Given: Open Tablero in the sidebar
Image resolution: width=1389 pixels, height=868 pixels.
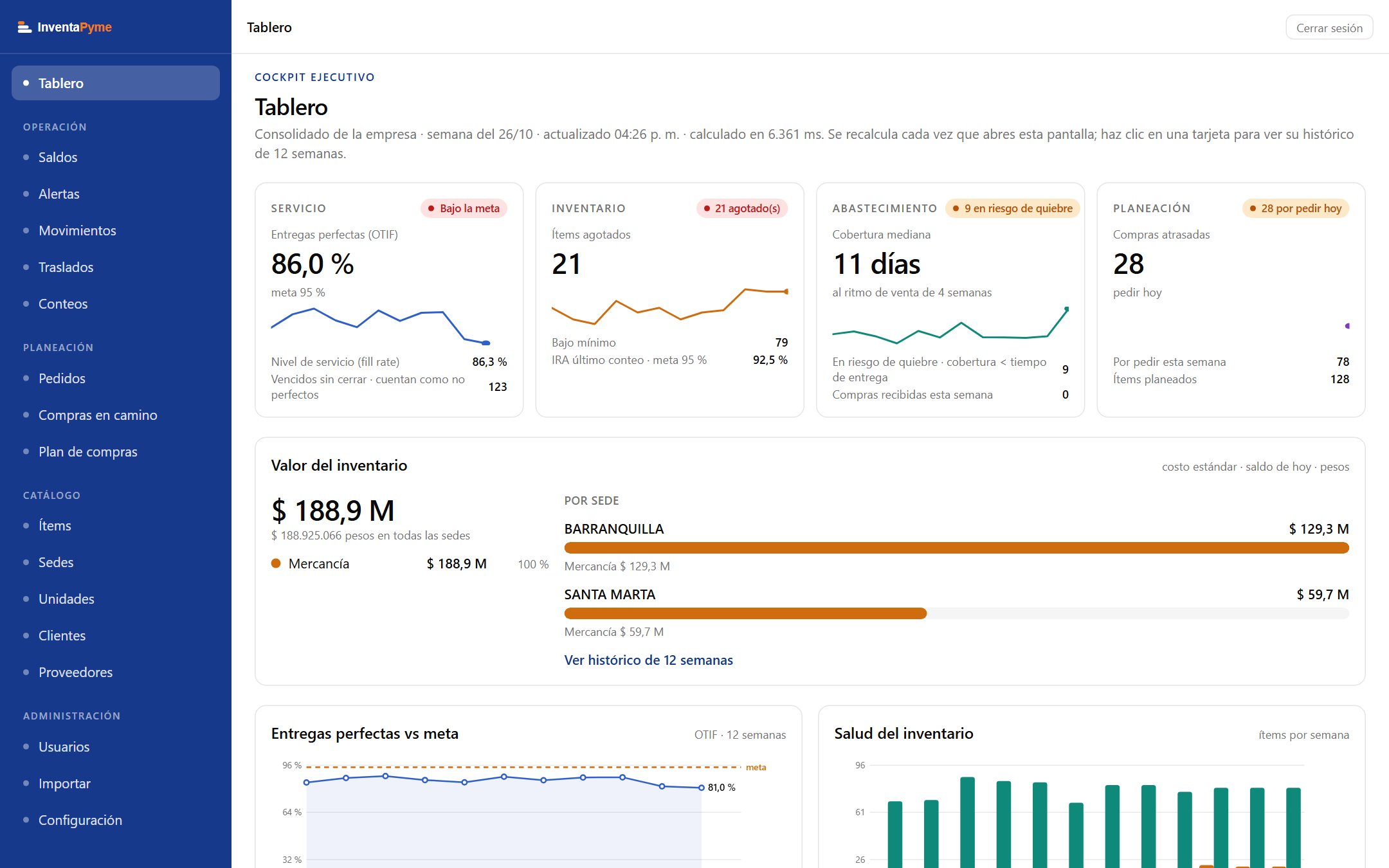Looking at the screenshot, I should click(116, 83).
